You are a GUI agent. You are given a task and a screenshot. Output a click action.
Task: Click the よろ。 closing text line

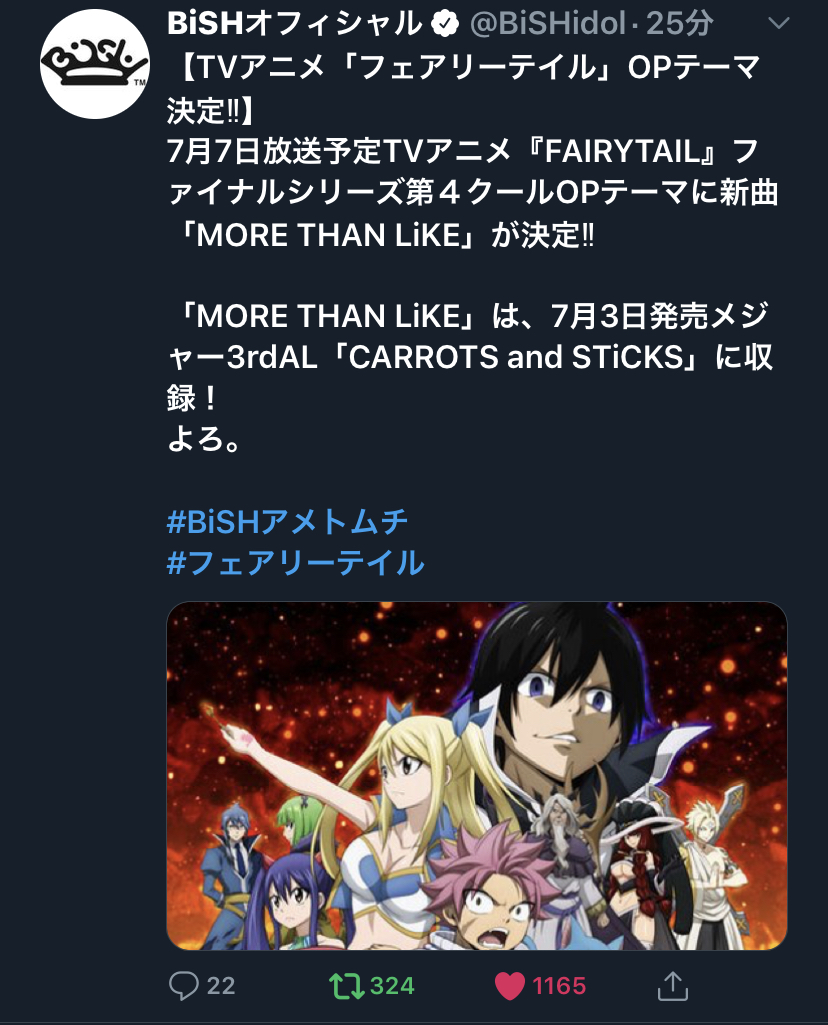tap(204, 439)
